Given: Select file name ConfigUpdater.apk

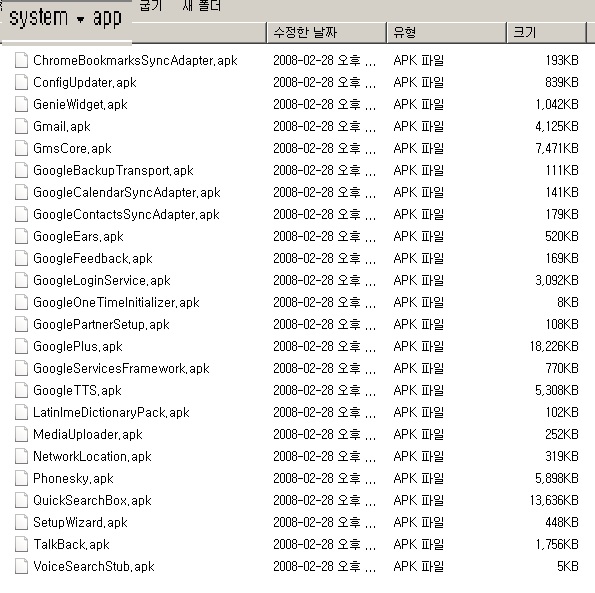Looking at the screenshot, I should [x=85, y=82].
